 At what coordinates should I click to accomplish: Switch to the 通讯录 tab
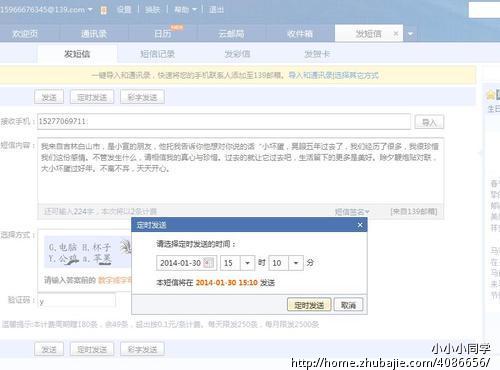click(94, 34)
